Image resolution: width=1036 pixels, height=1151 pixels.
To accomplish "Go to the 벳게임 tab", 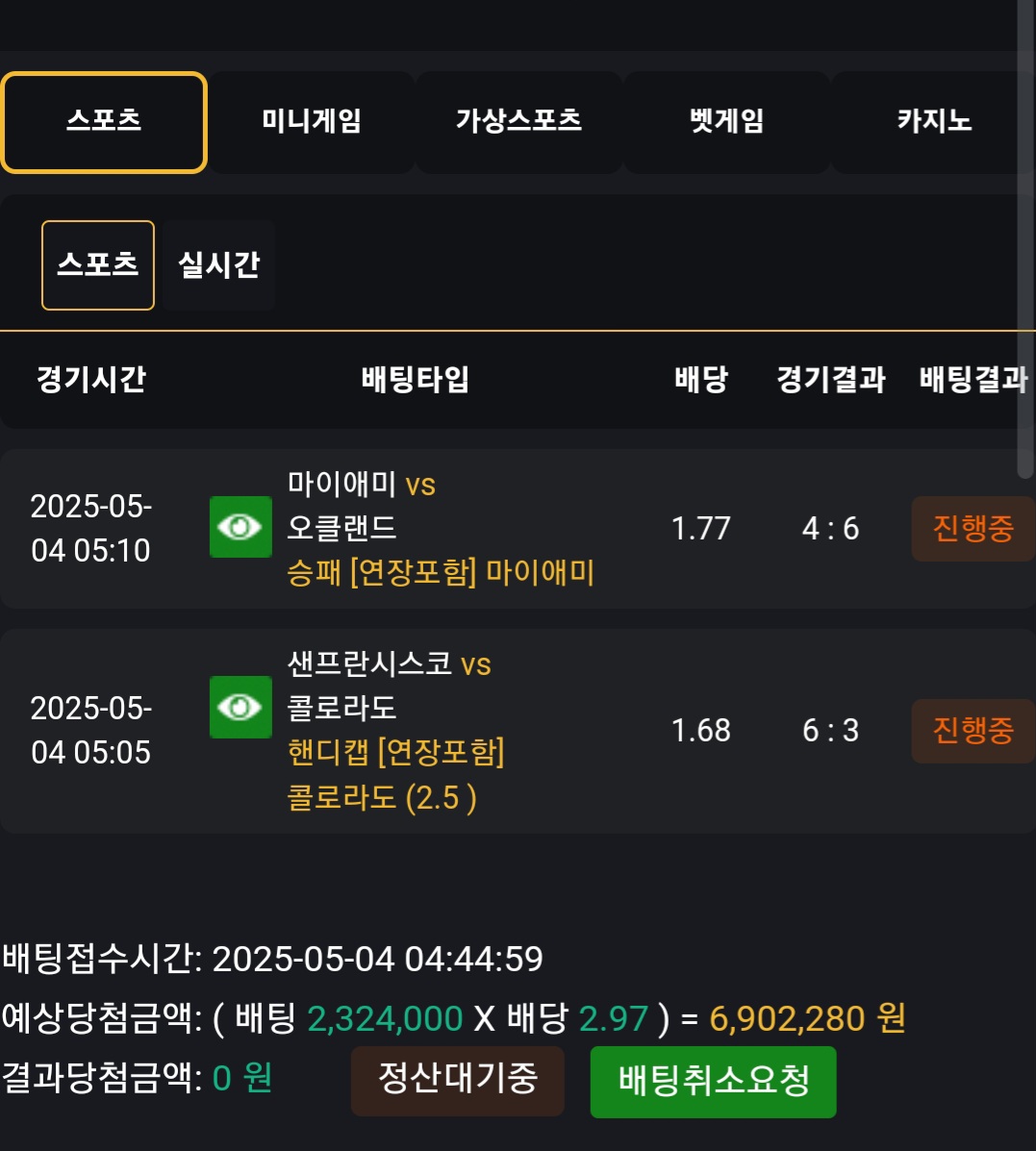I will pyautogui.click(x=726, y=122).
